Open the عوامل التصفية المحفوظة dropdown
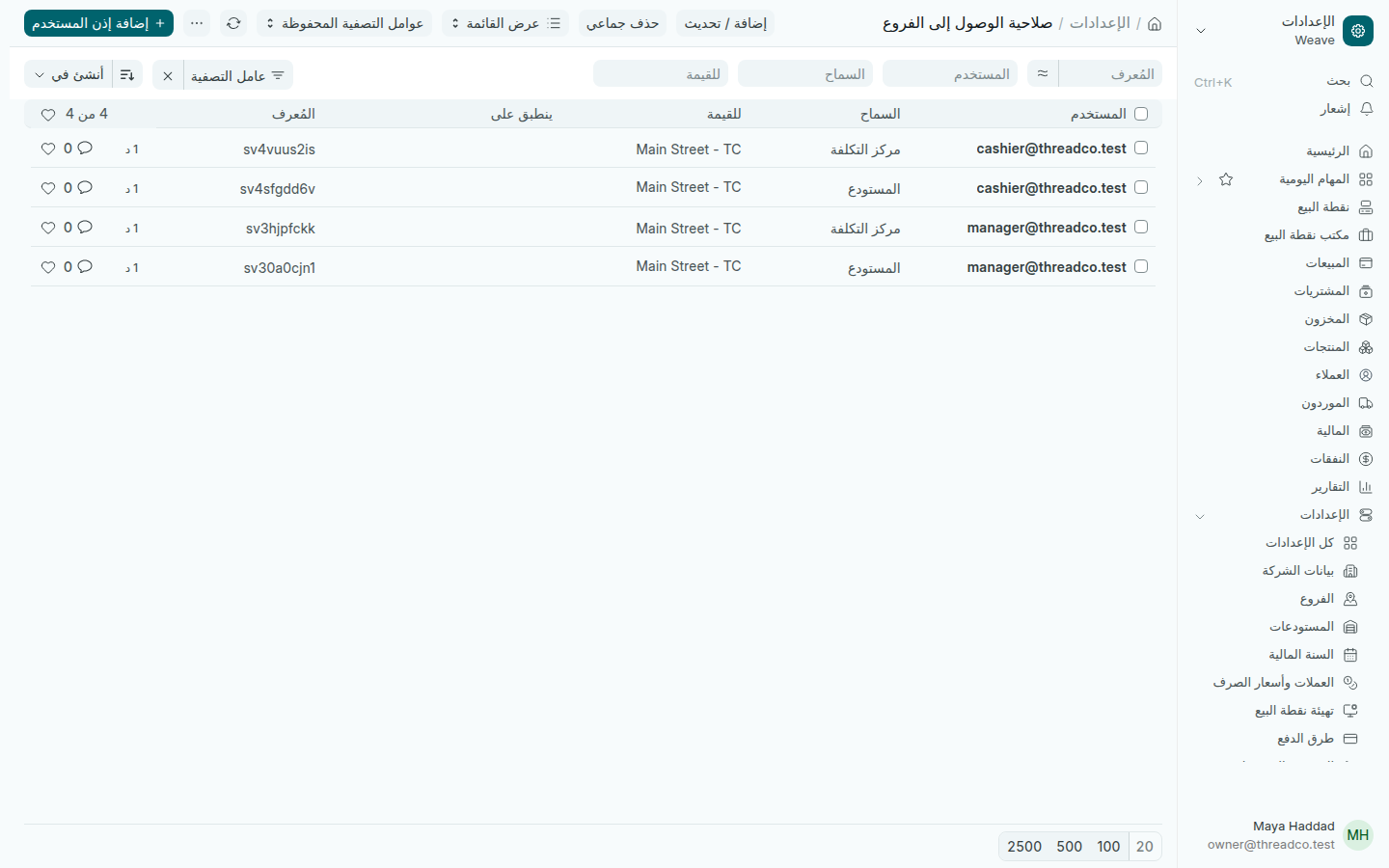The width and height of the screenshot is (1389, 868). pyautogui.click(x=344, y=23)
